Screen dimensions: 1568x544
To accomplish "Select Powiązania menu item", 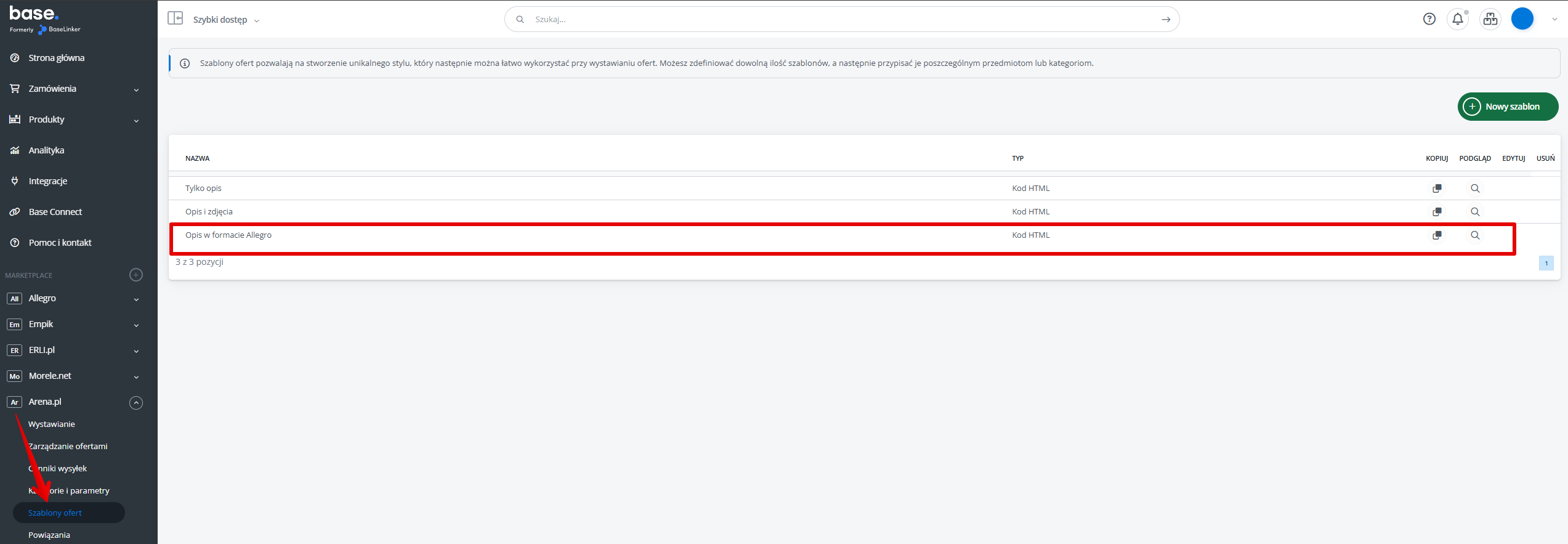I will 49,535.
